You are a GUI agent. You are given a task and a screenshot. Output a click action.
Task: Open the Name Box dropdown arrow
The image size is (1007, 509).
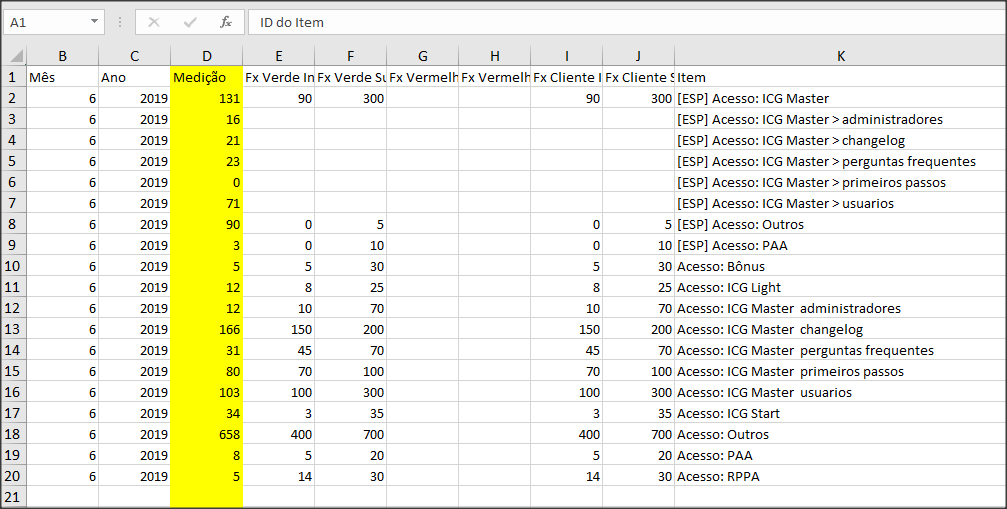click(94, 22)
